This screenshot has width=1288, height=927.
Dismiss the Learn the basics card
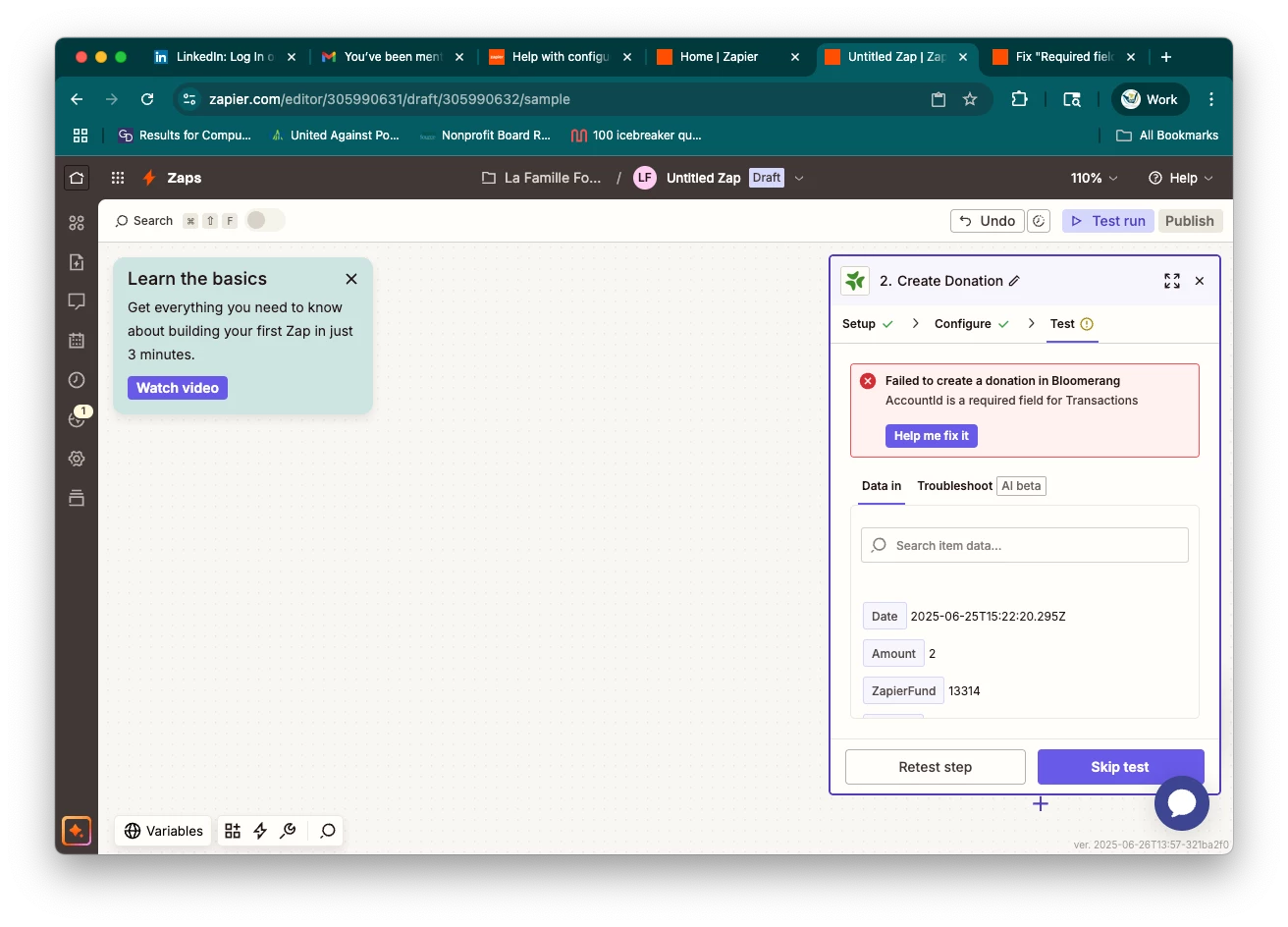click(351, 279)
